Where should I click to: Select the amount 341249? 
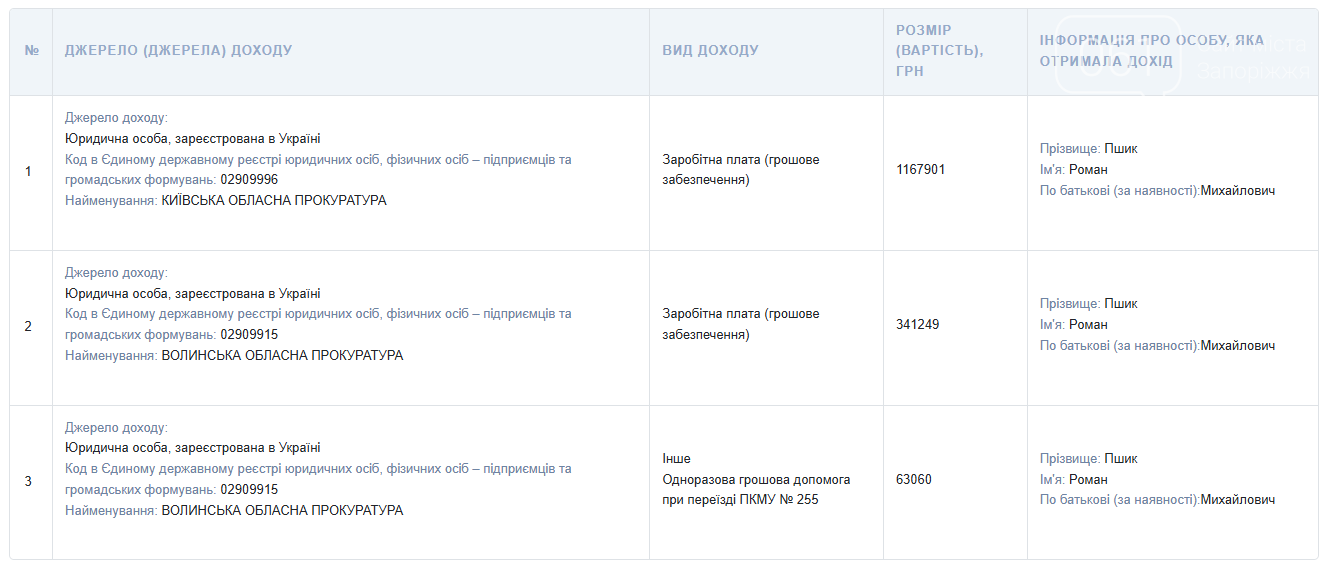click(917, 325)
